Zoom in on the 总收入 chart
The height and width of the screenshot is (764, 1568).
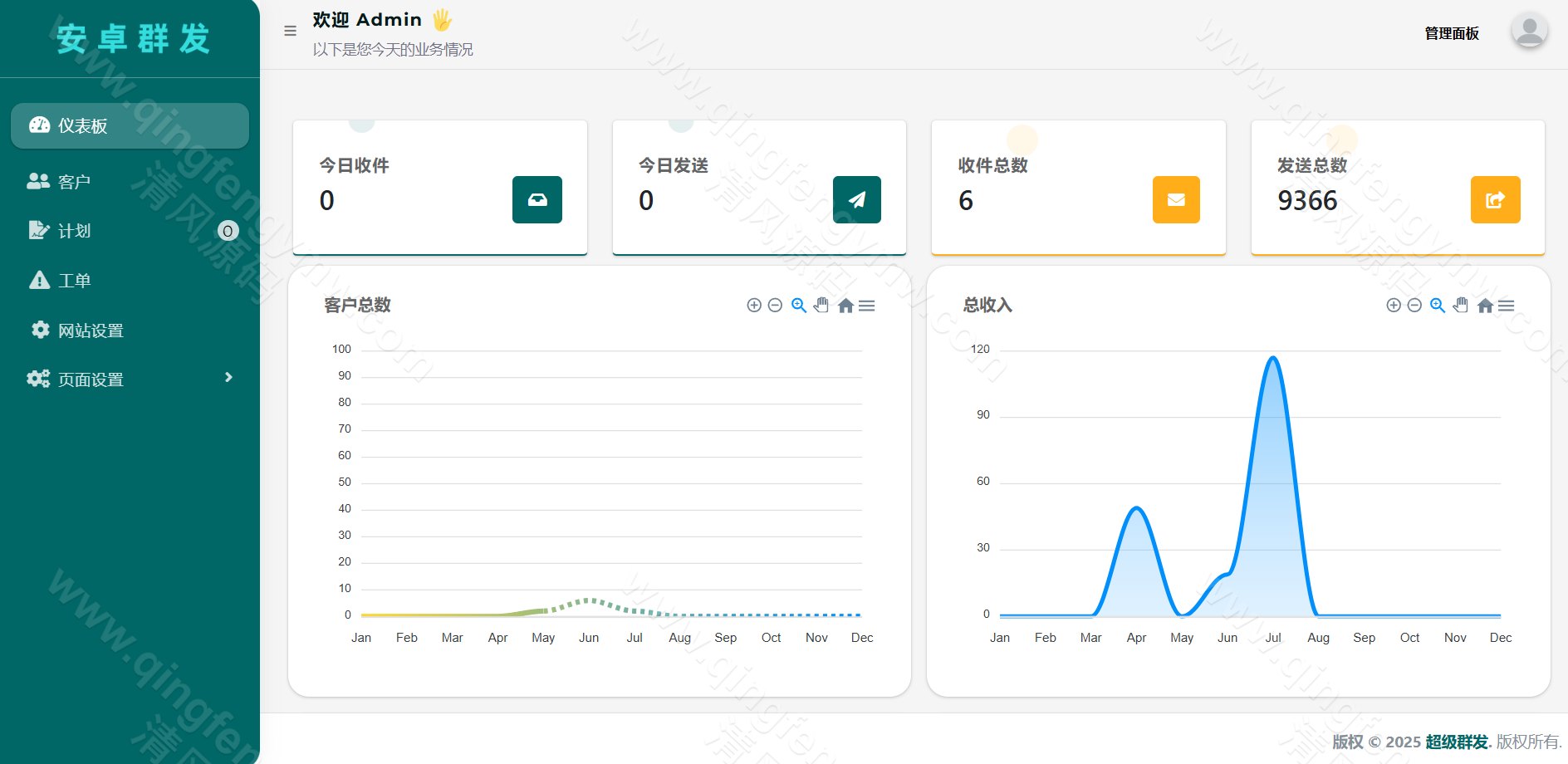pos(1394,305)
